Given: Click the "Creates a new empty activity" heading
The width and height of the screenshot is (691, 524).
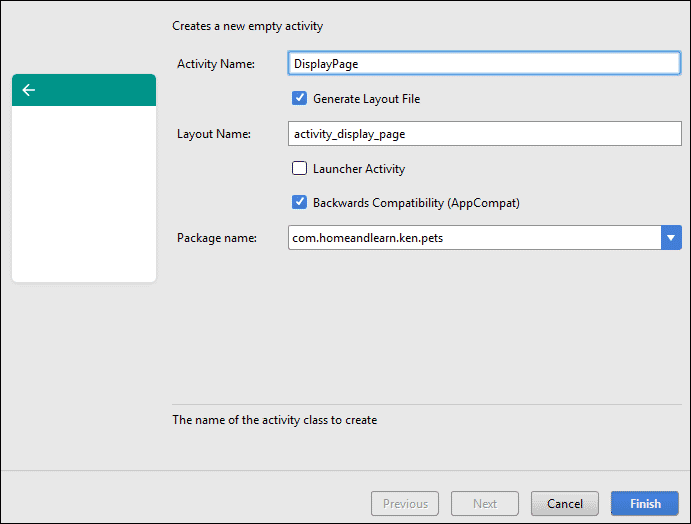Looking at the screenshot, I should click(247, 26).
